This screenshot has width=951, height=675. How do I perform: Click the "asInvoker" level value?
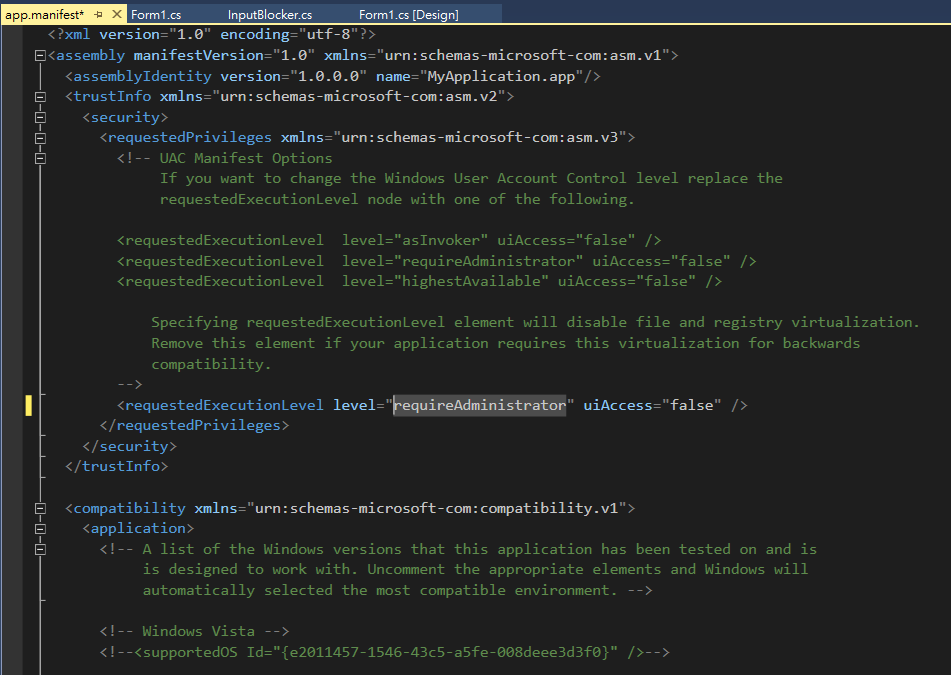[441, 240]
